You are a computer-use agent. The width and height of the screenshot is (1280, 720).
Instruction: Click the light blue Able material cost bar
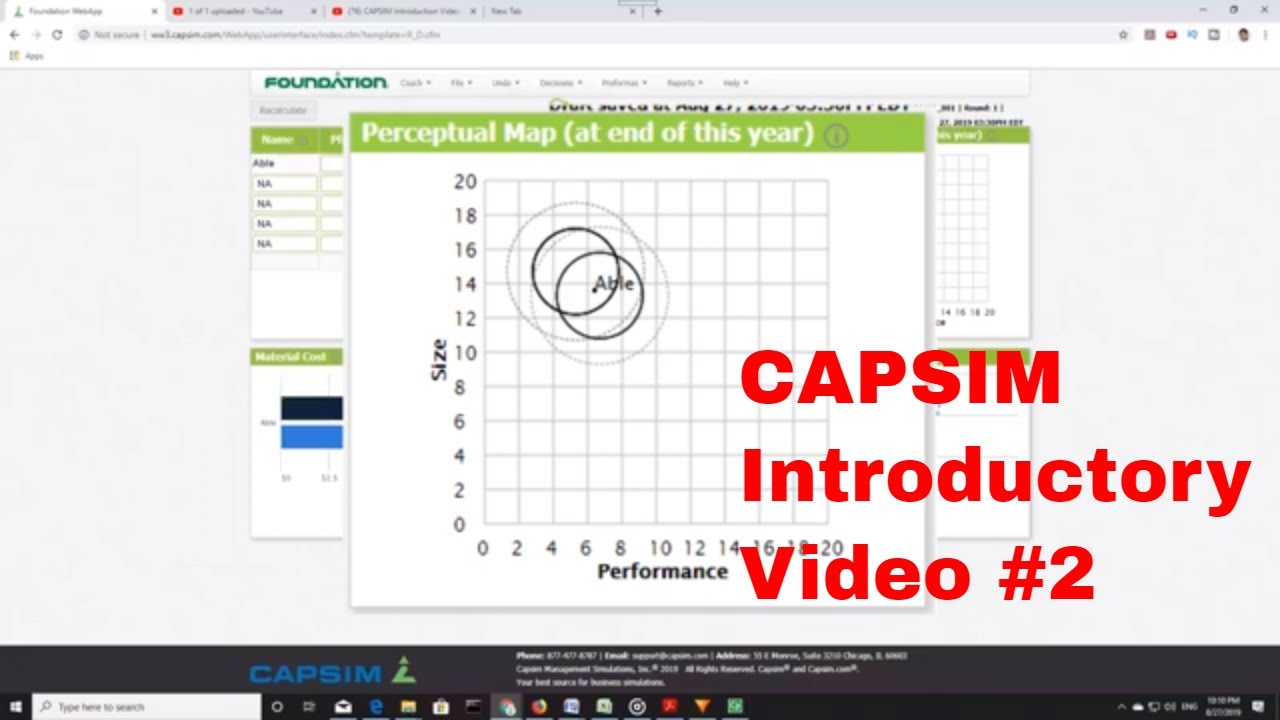[x=311, y=437]
